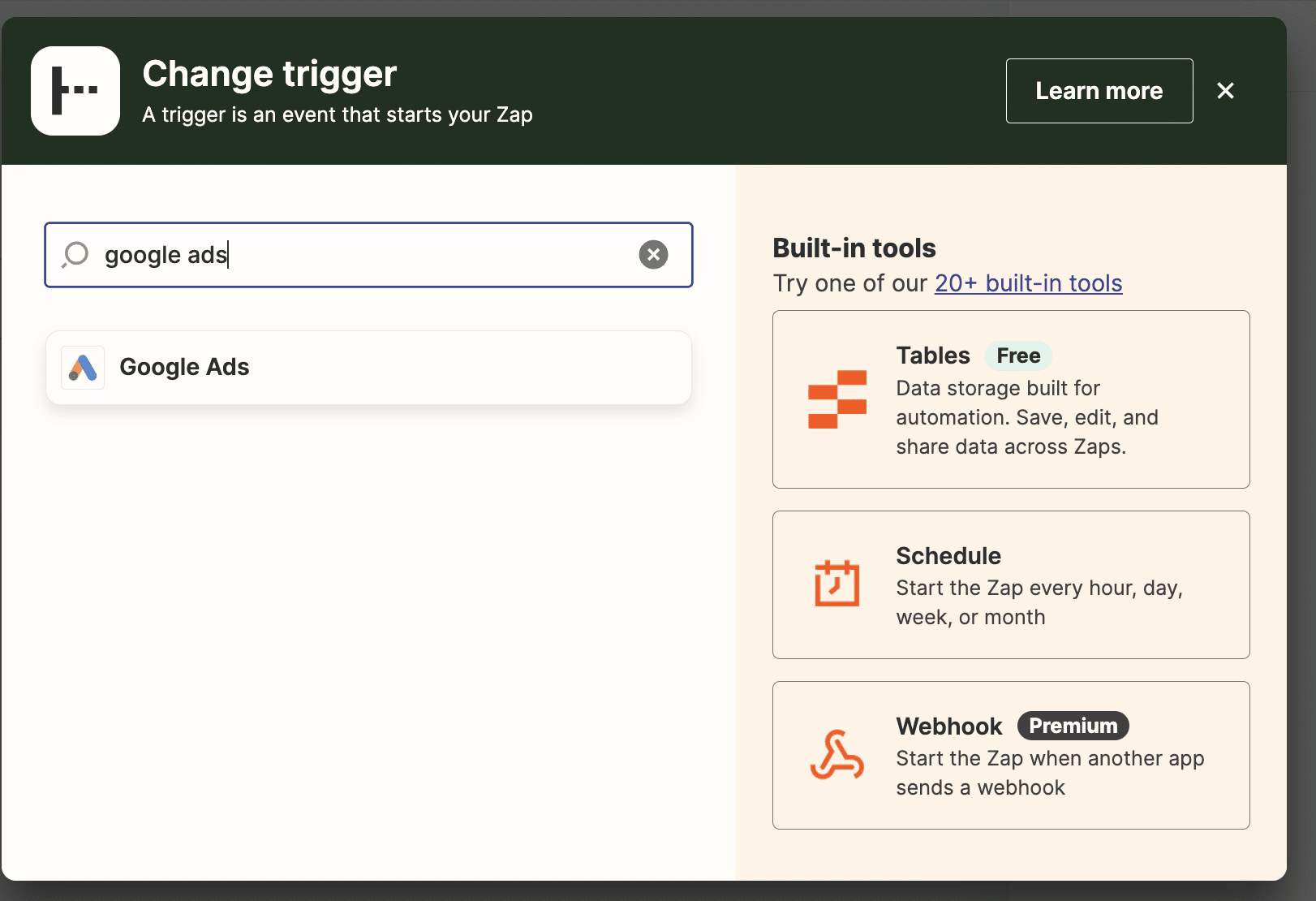
Task: Click the Google Ads app logo
Action: tap(83, 368)
